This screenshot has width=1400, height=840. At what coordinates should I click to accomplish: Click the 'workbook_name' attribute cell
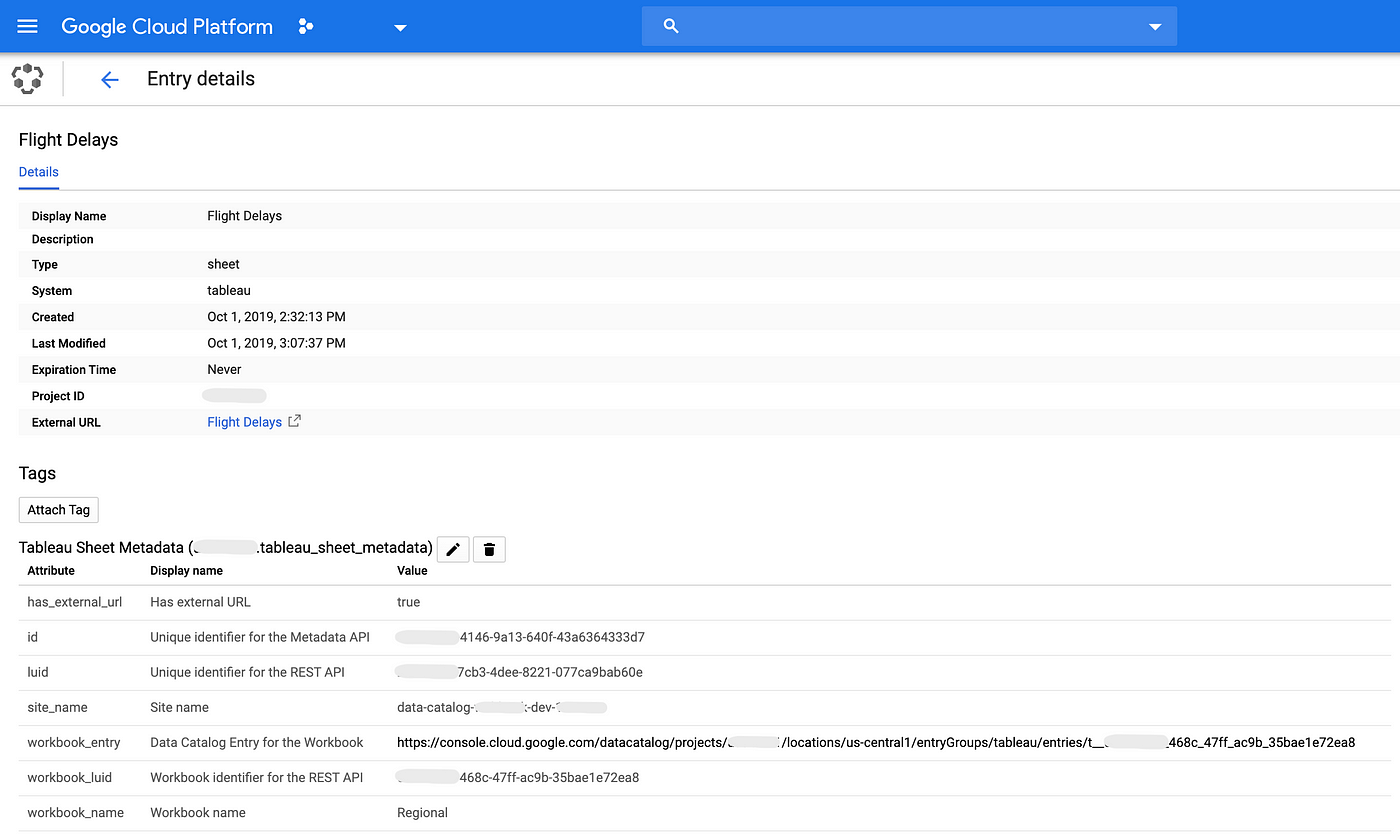coord(76,812)
